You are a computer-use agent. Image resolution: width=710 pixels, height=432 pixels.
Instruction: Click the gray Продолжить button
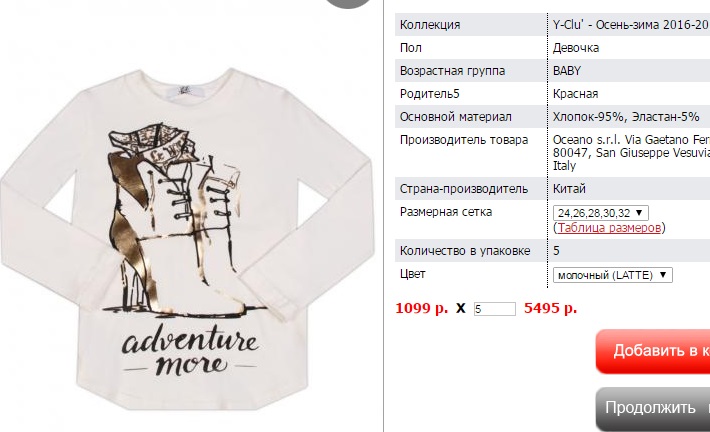pyautogui.click(x=653, y=409)
